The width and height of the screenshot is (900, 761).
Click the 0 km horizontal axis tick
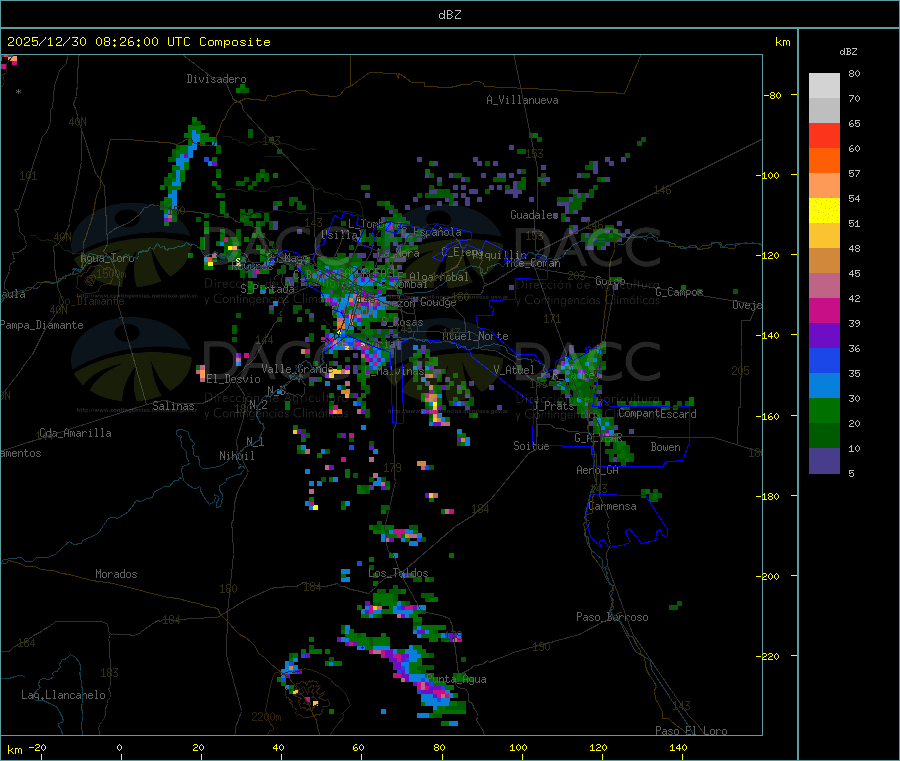click(119, 747)
